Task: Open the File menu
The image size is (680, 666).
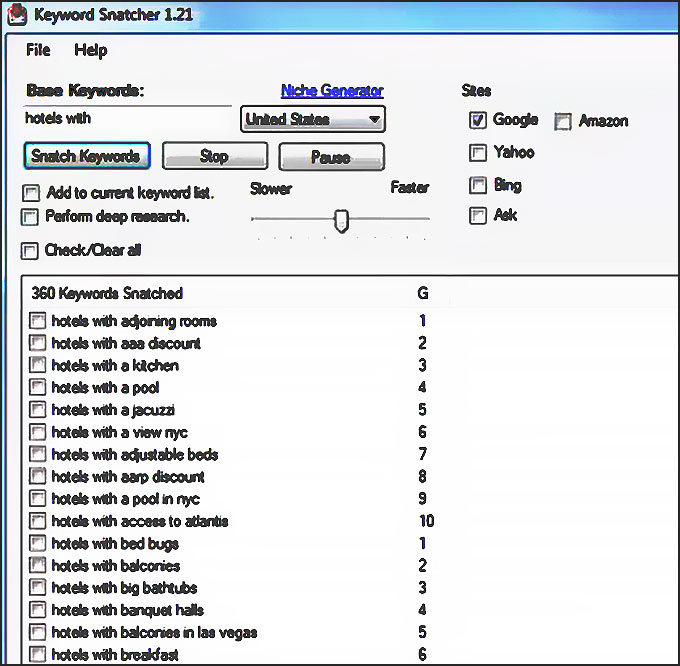Action: pyautogui.click(x=38, y=50)
